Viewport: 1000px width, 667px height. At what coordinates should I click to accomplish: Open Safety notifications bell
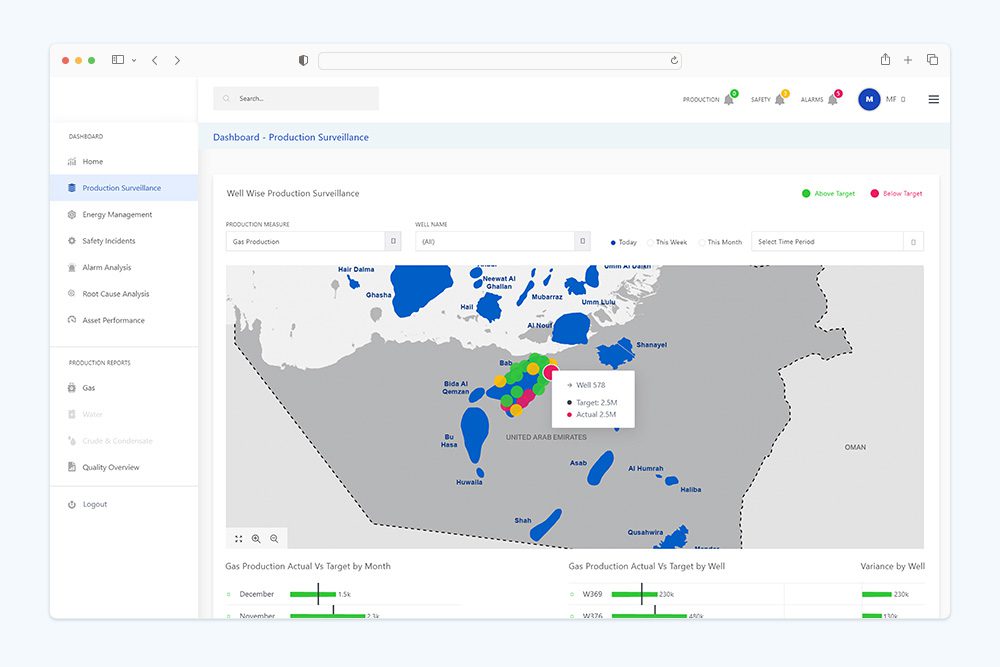pyautogui.click(x=779, y=99)
